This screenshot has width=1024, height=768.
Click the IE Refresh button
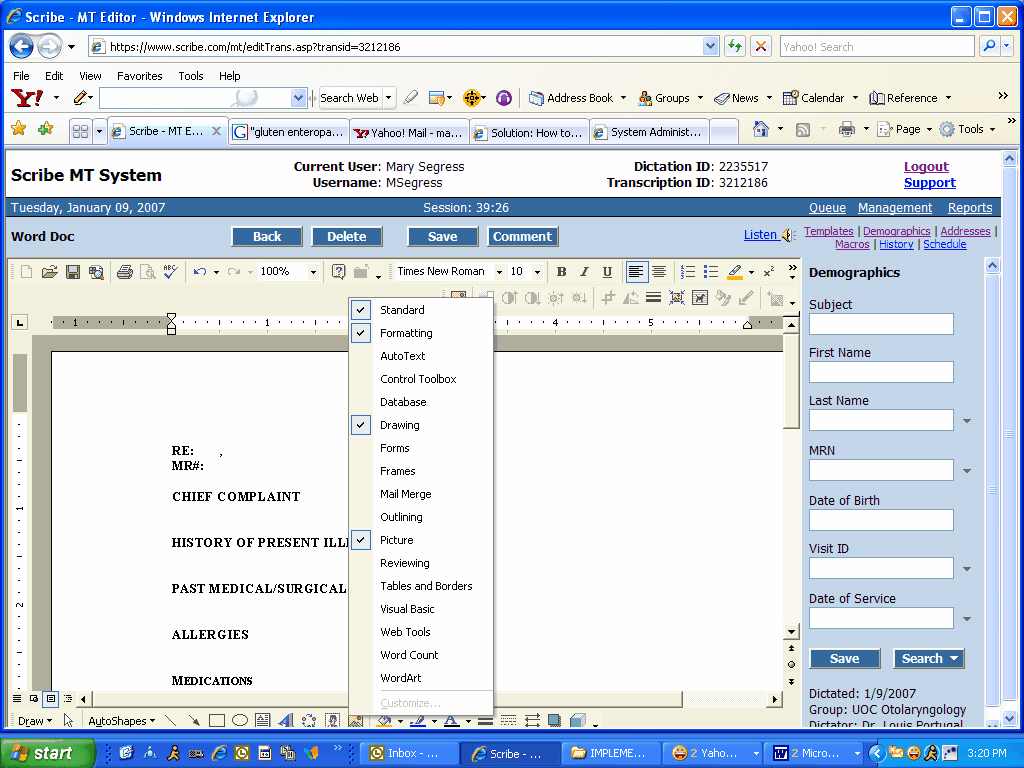click(x=735, y=46)
